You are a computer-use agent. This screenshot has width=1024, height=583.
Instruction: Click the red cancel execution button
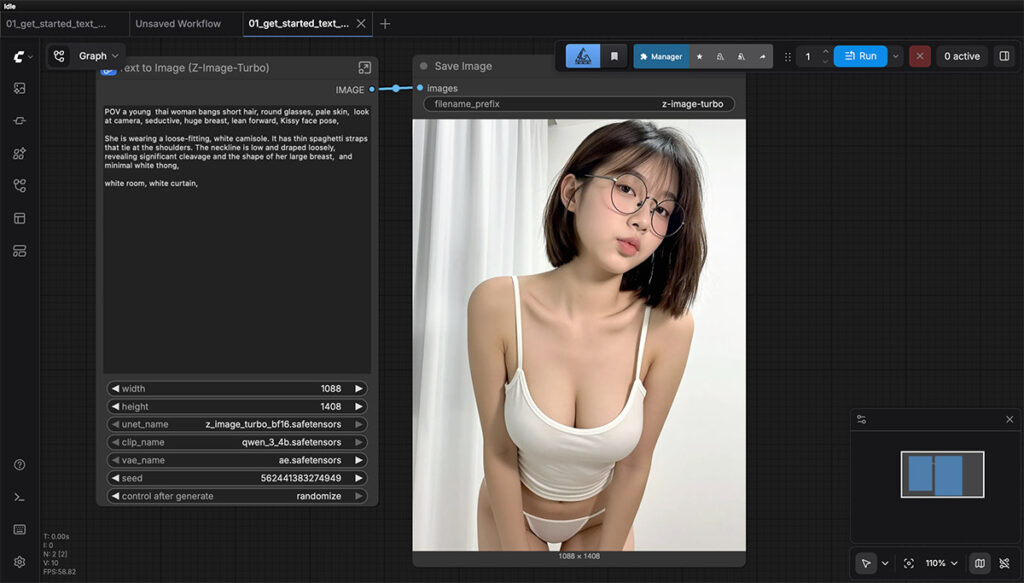click(x=920, y=57)
